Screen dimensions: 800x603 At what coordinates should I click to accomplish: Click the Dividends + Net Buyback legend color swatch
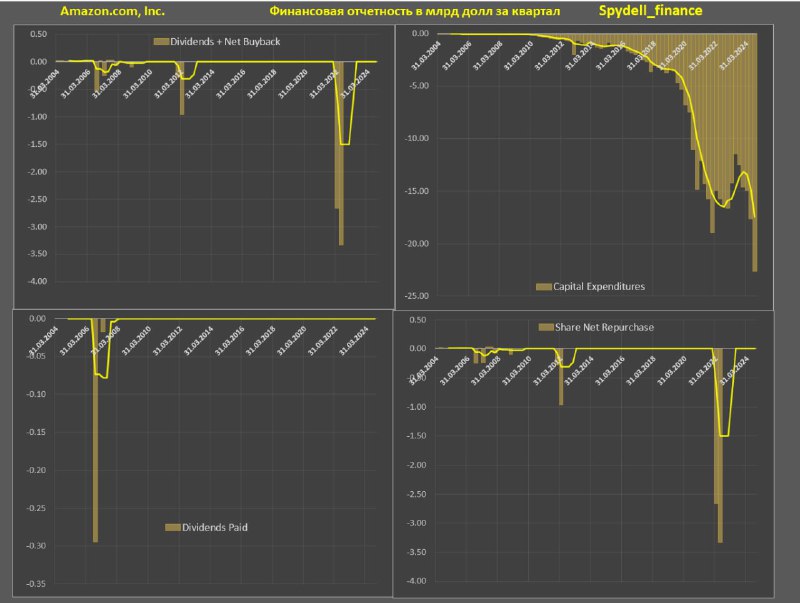[161, 42]
